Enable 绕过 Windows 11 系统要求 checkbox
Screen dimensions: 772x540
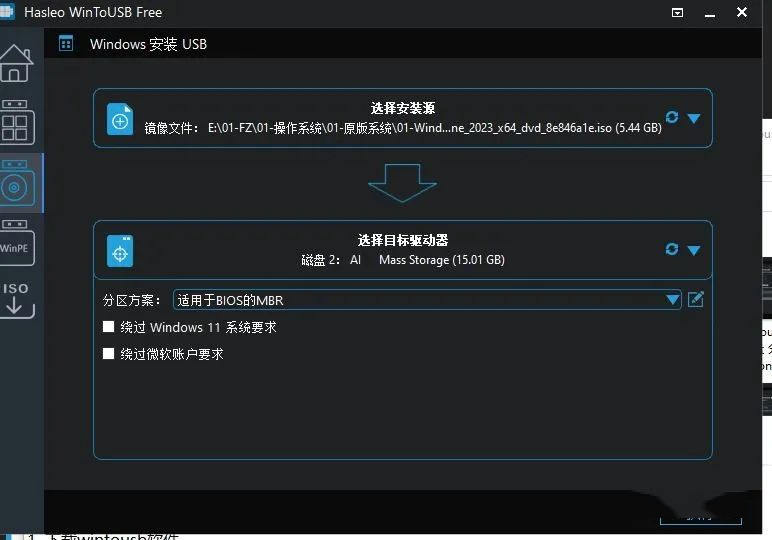point(108,327)
